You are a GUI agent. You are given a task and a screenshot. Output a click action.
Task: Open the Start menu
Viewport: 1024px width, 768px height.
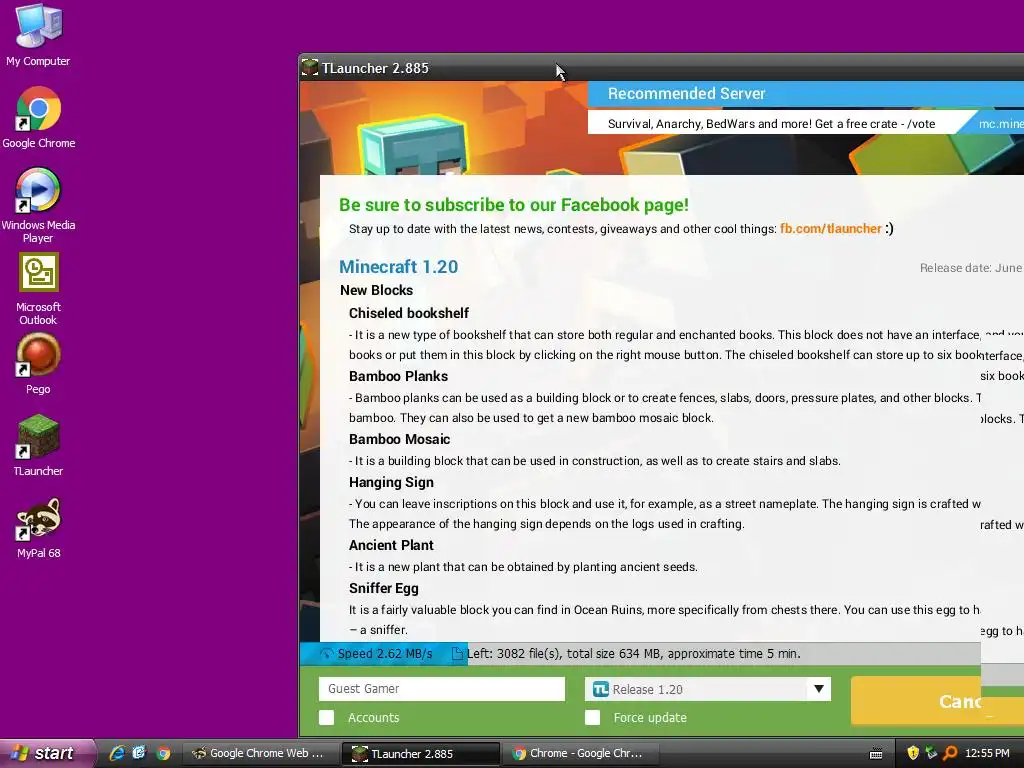(x=46, y=753)
